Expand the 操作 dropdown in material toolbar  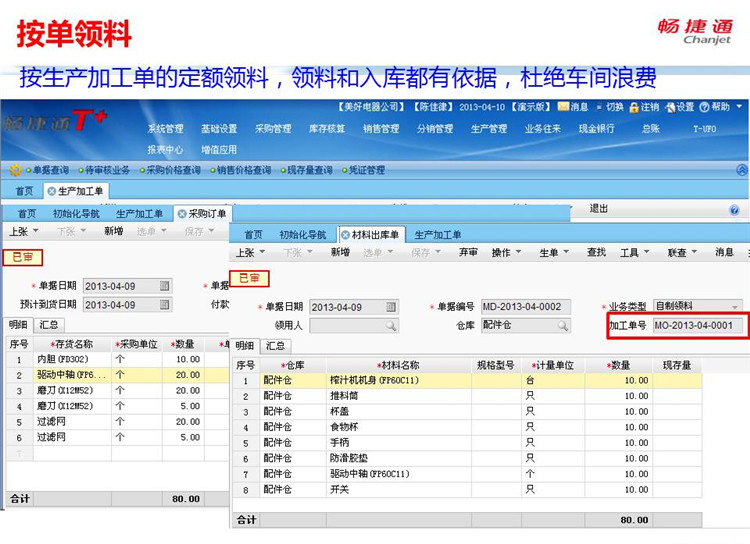point(506,253)
